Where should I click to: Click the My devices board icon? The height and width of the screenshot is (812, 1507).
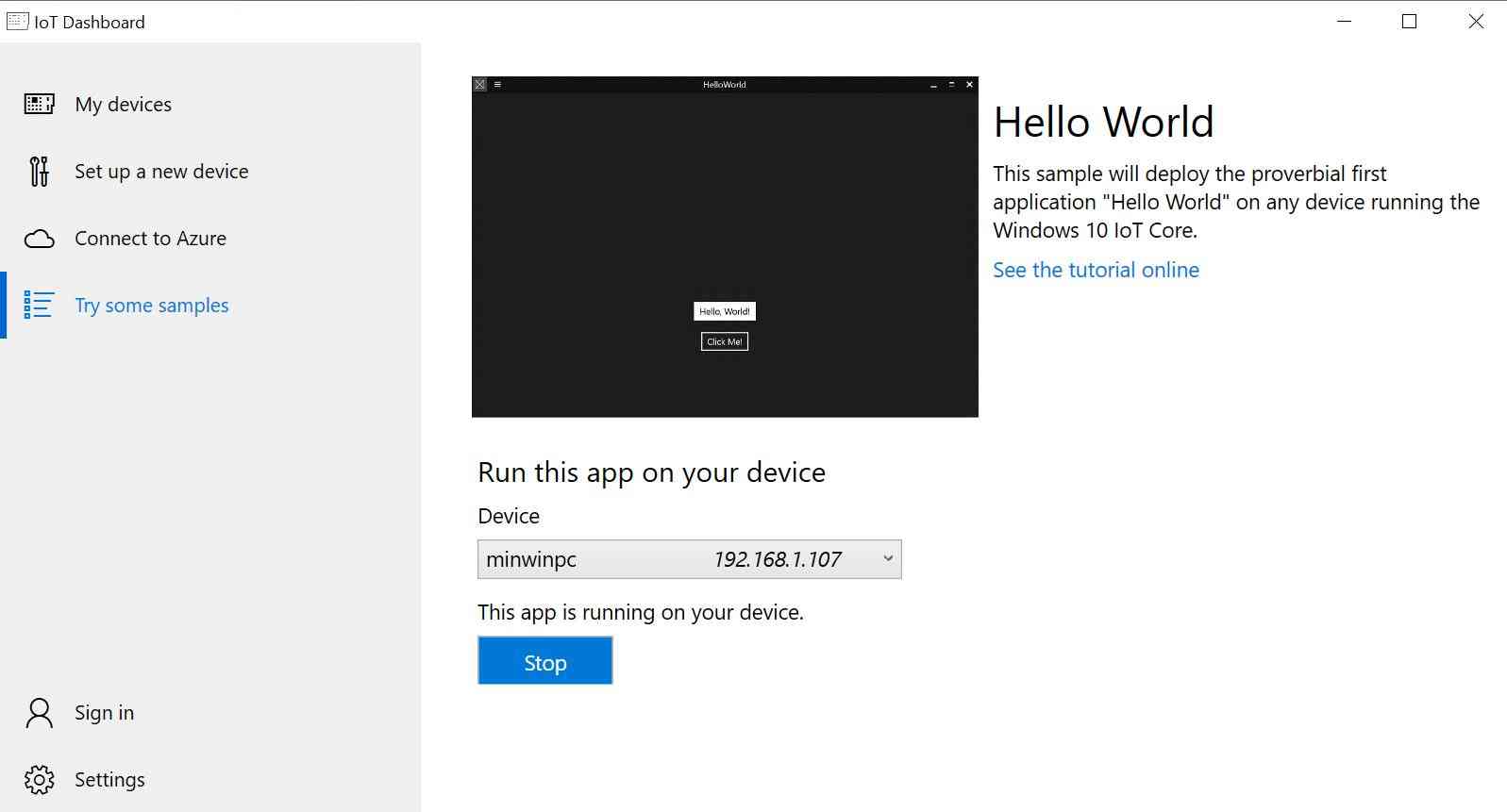(x=39, y=104)
